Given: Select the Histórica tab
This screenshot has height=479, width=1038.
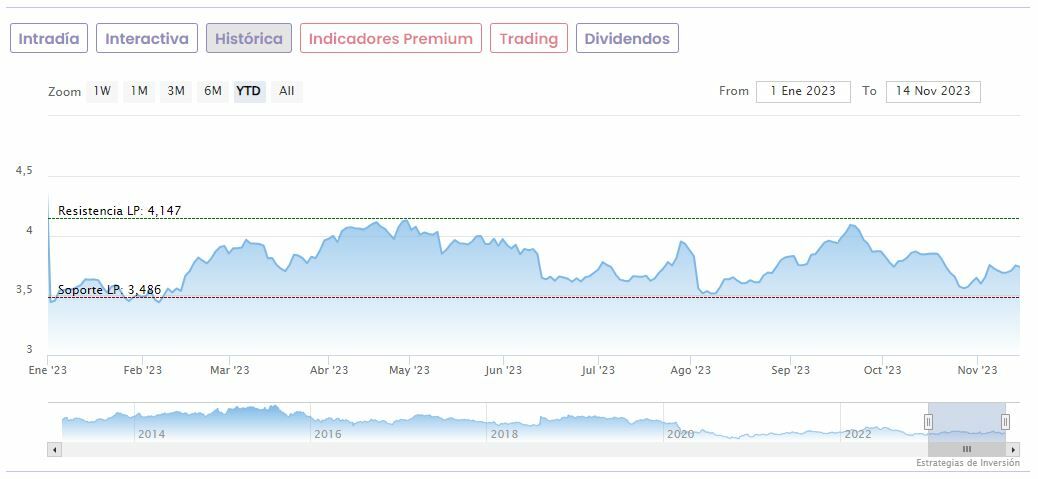Looking at the screenshot, I should pos(249,39).
